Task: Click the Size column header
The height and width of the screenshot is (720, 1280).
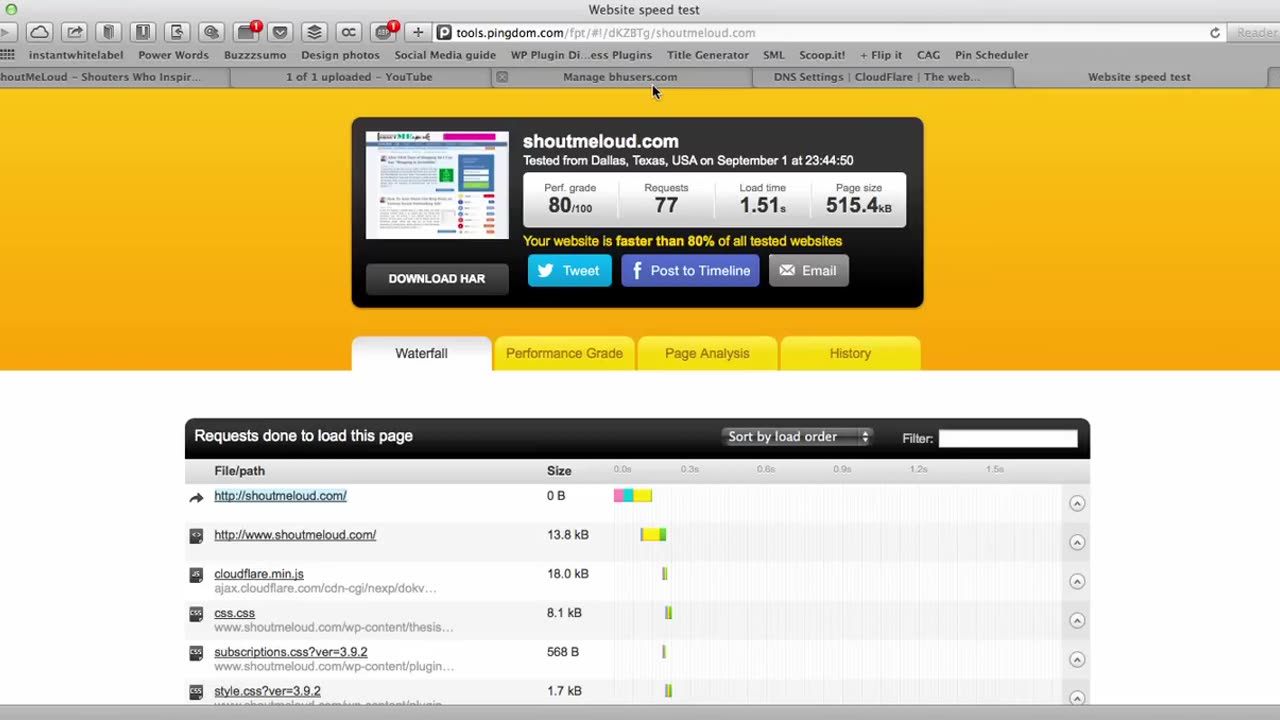Action: (559, 471)
